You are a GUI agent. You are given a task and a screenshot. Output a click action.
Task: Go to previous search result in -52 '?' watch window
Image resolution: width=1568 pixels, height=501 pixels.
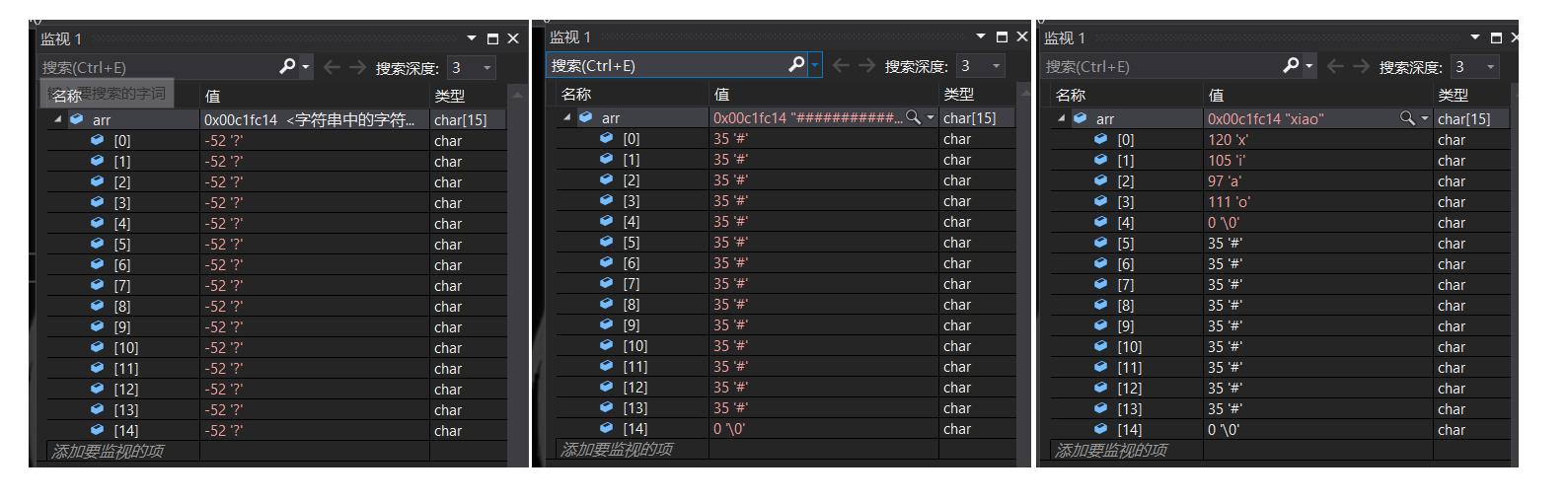point(332,67)
